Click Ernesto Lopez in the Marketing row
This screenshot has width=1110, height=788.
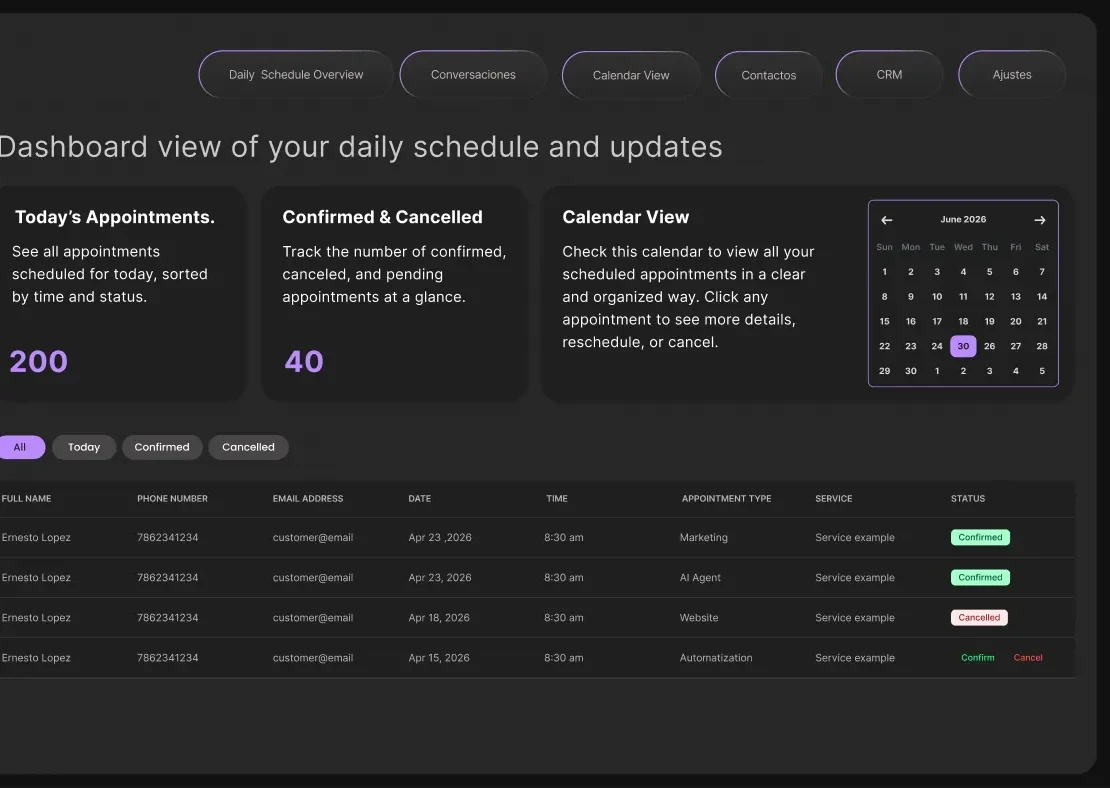pos(36,537)
